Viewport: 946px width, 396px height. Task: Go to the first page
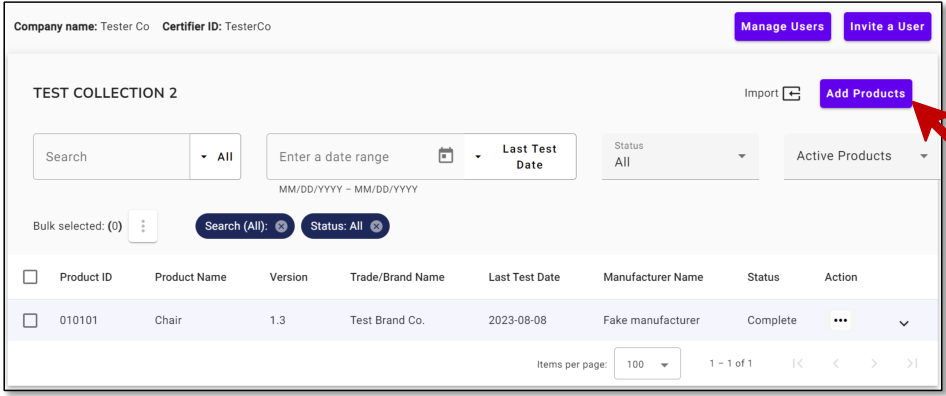pos(798,363)
